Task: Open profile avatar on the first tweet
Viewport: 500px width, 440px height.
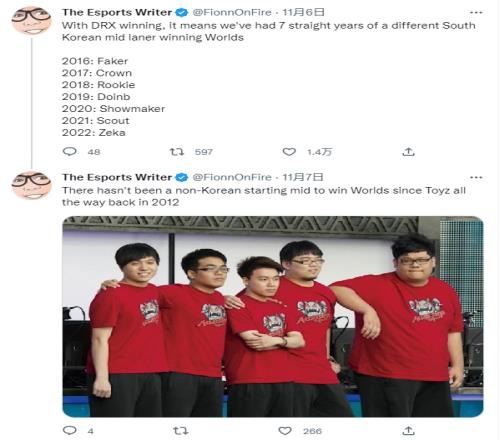Action: click(x=31, y=21)
